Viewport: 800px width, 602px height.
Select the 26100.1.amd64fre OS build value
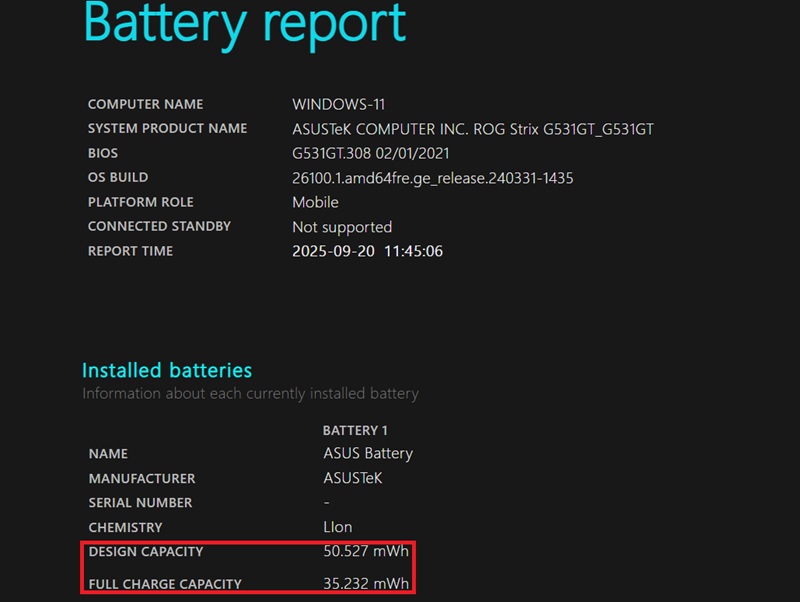[432, 178]
